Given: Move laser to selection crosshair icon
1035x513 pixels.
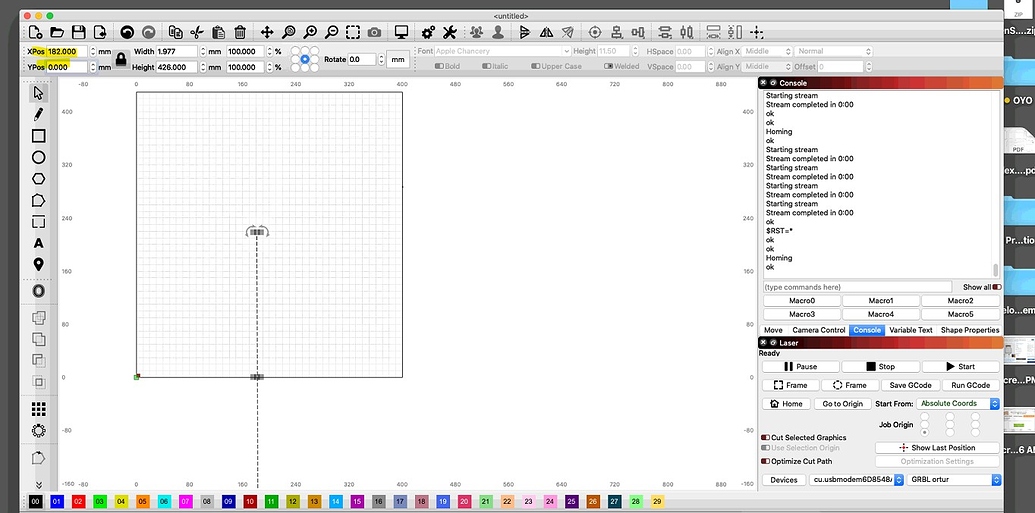Looking at the screenshot, I should (756, 32).
